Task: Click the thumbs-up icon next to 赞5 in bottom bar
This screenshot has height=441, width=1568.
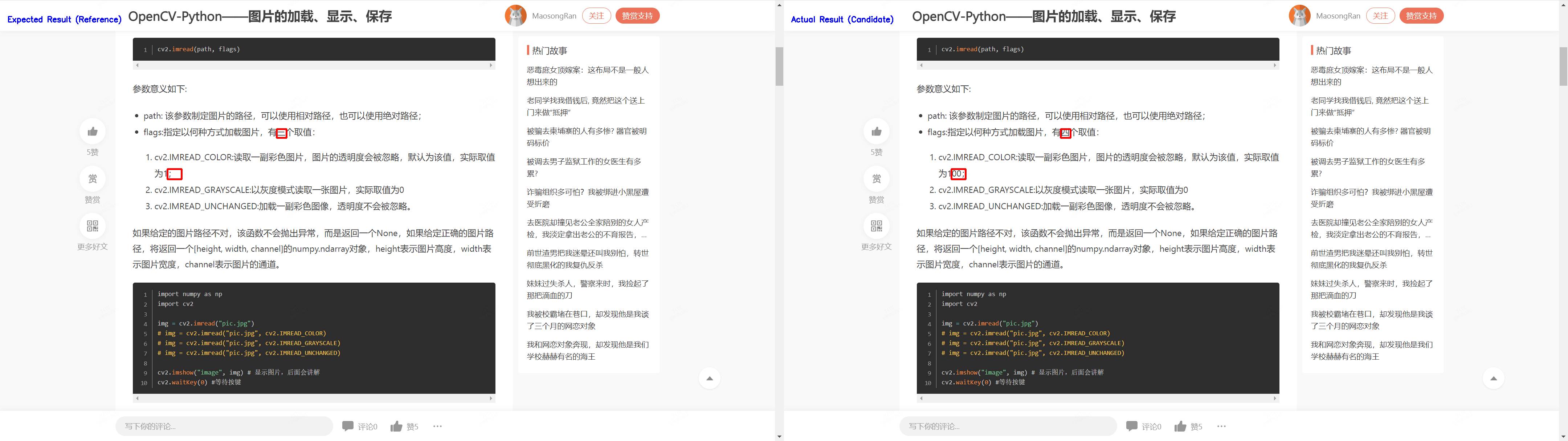Action: point(396,426)
